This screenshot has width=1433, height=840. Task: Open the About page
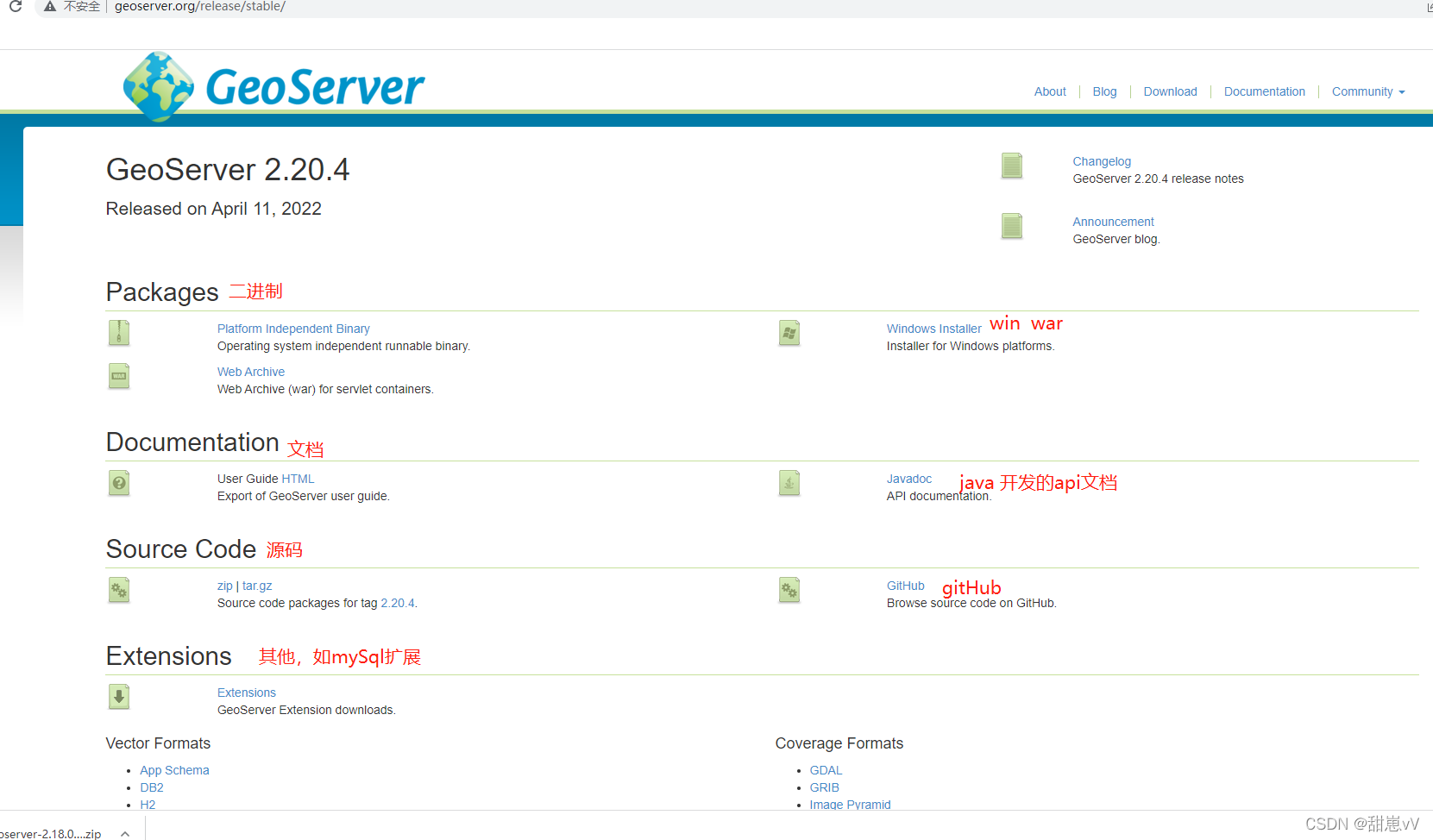click(x=1050, y=91)
